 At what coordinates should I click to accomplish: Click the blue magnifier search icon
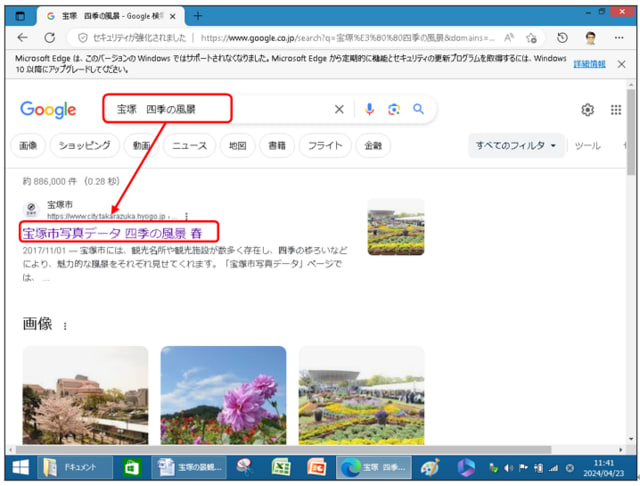(x=419, y=110)
